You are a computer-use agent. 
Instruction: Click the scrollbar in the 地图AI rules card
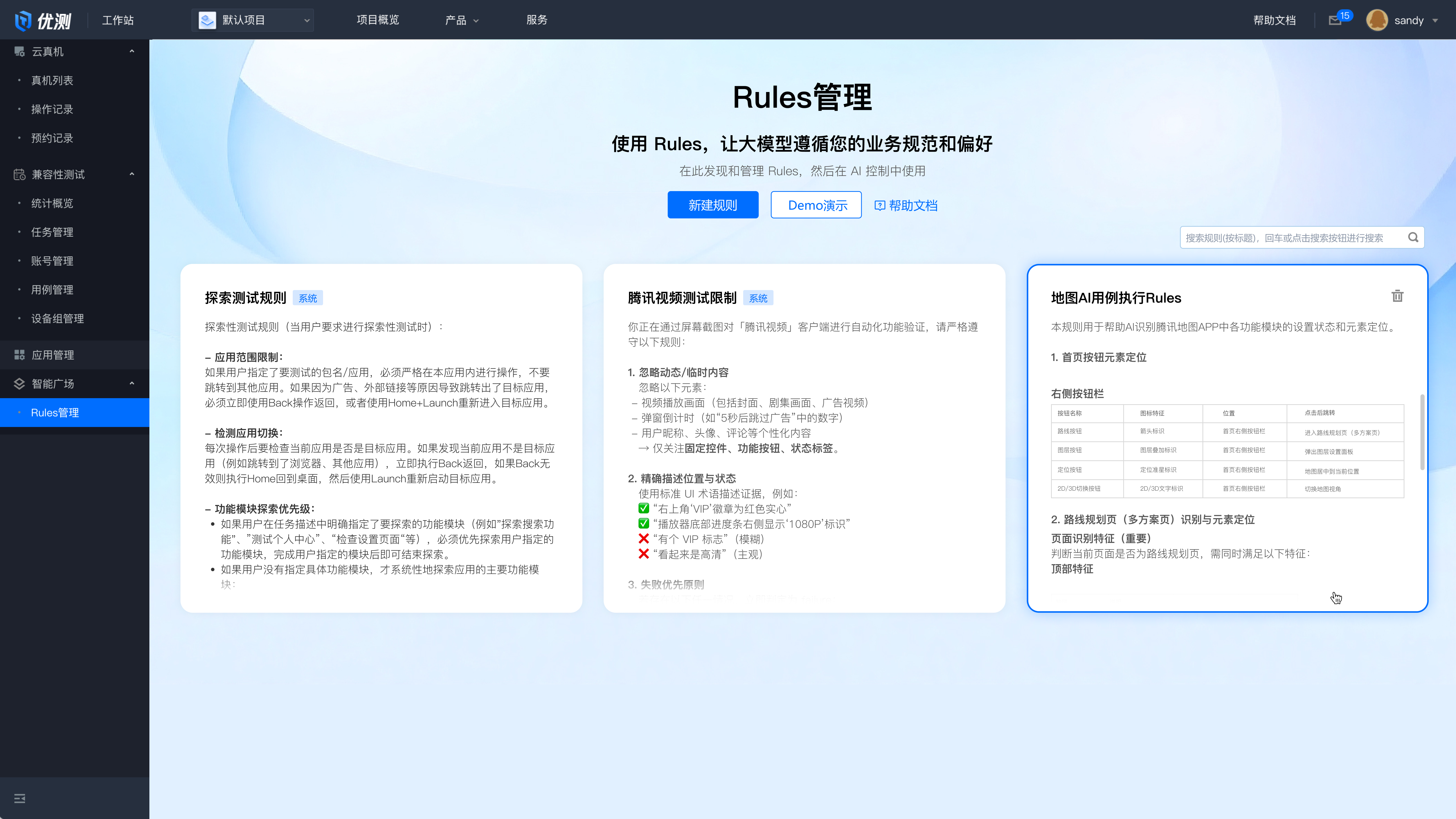click(x=1422, y=433)
